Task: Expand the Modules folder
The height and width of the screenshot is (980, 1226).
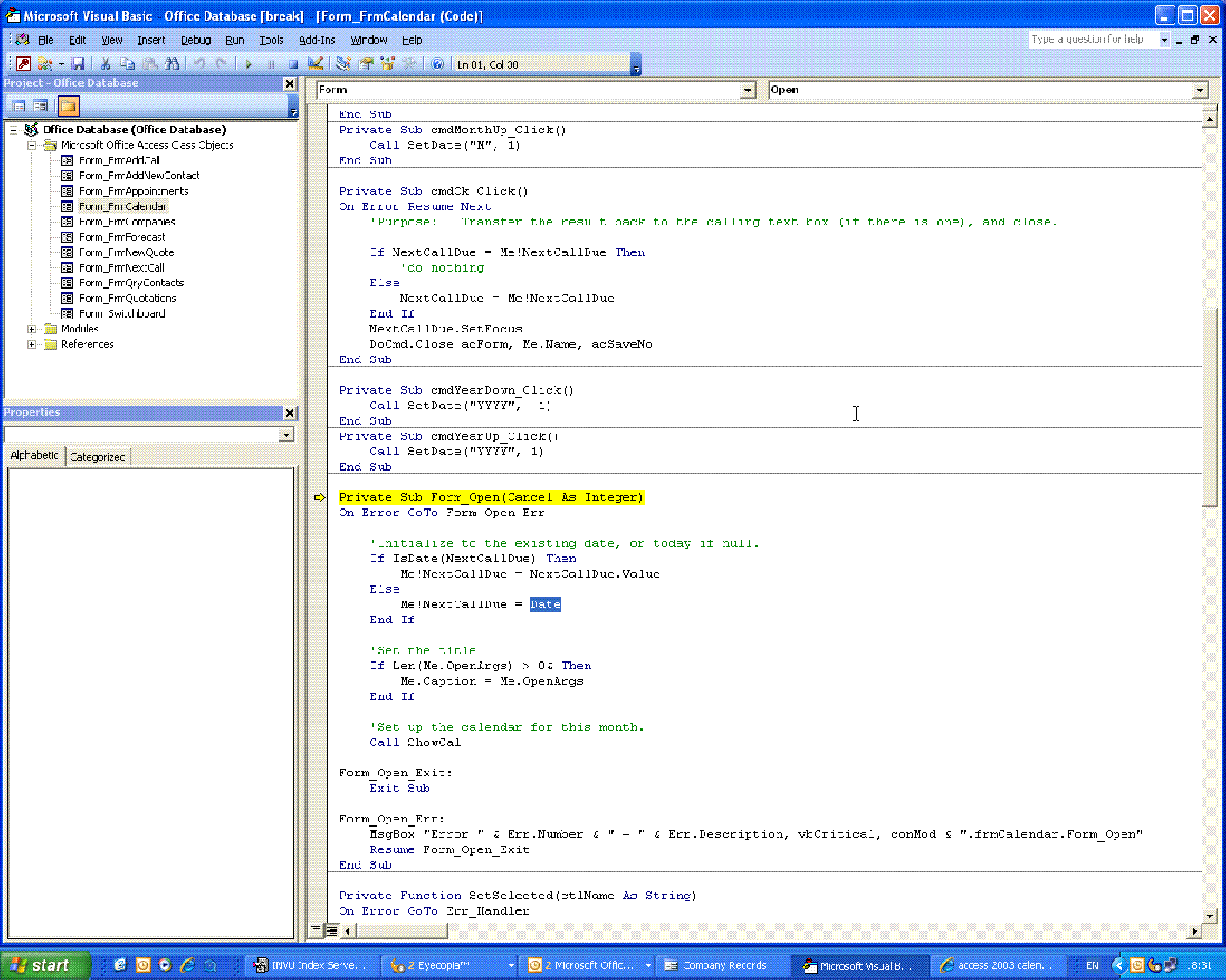Action: [31, 329]
